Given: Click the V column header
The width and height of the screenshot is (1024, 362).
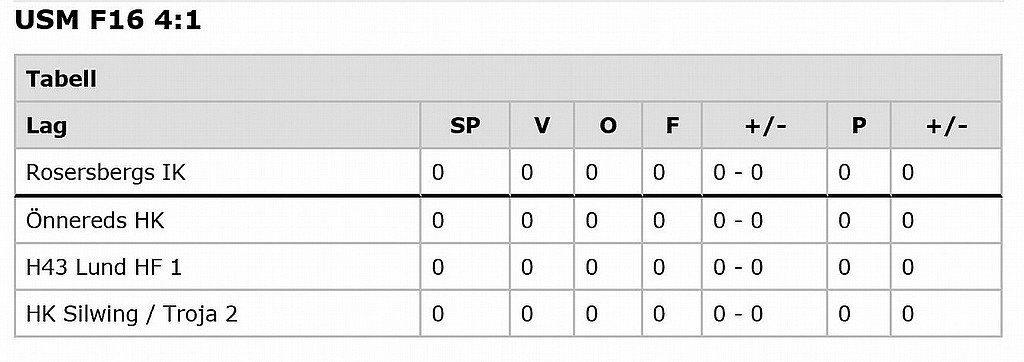Looking at the screenshot, I should [542, 125].
